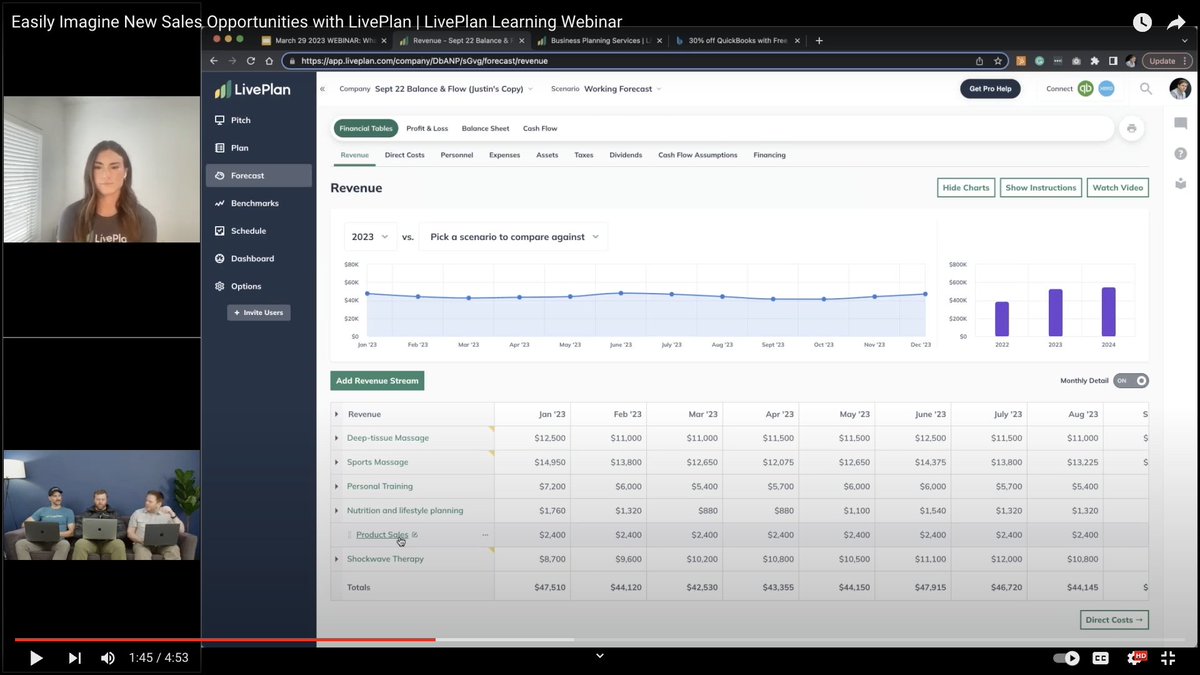Viewport: 1200px width, 675px height.
Task: Select the Direct Costs forecast tab
Action: coord(404,155)
